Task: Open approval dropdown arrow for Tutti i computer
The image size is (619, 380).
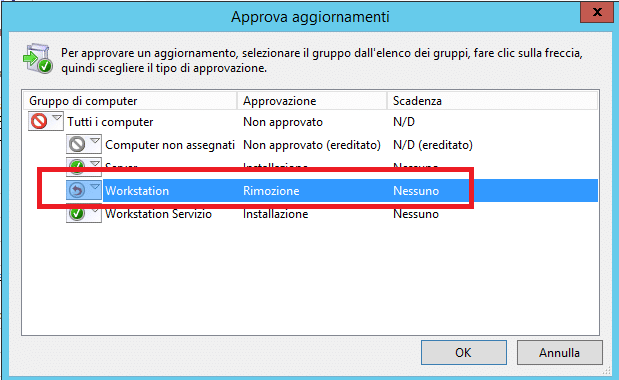Action: [57, 118]
